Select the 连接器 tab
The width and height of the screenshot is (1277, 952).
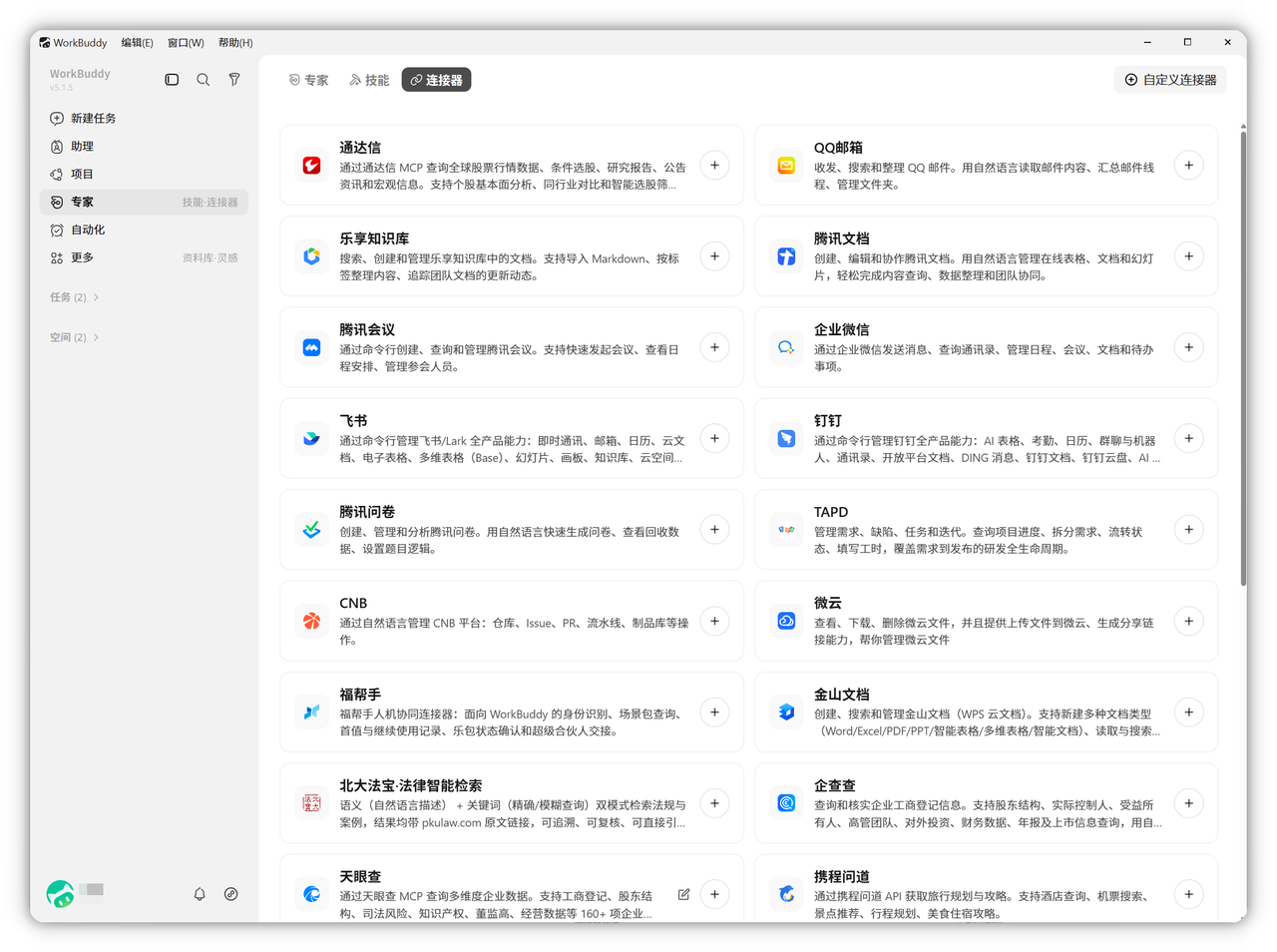pos(437,80)
